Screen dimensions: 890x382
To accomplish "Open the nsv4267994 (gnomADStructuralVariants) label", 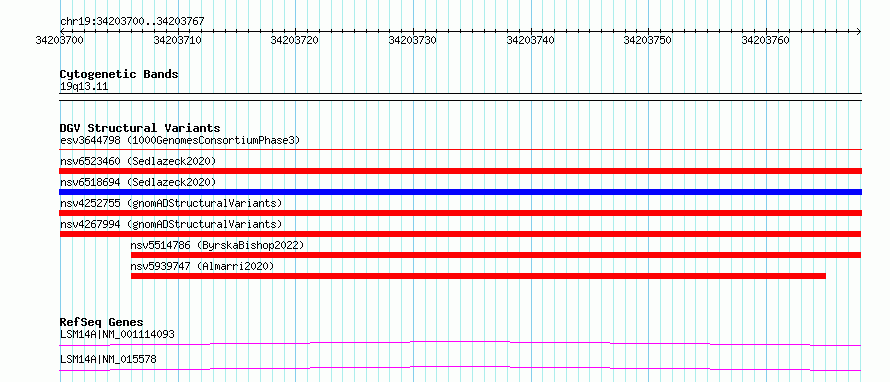I will point(171,224).
